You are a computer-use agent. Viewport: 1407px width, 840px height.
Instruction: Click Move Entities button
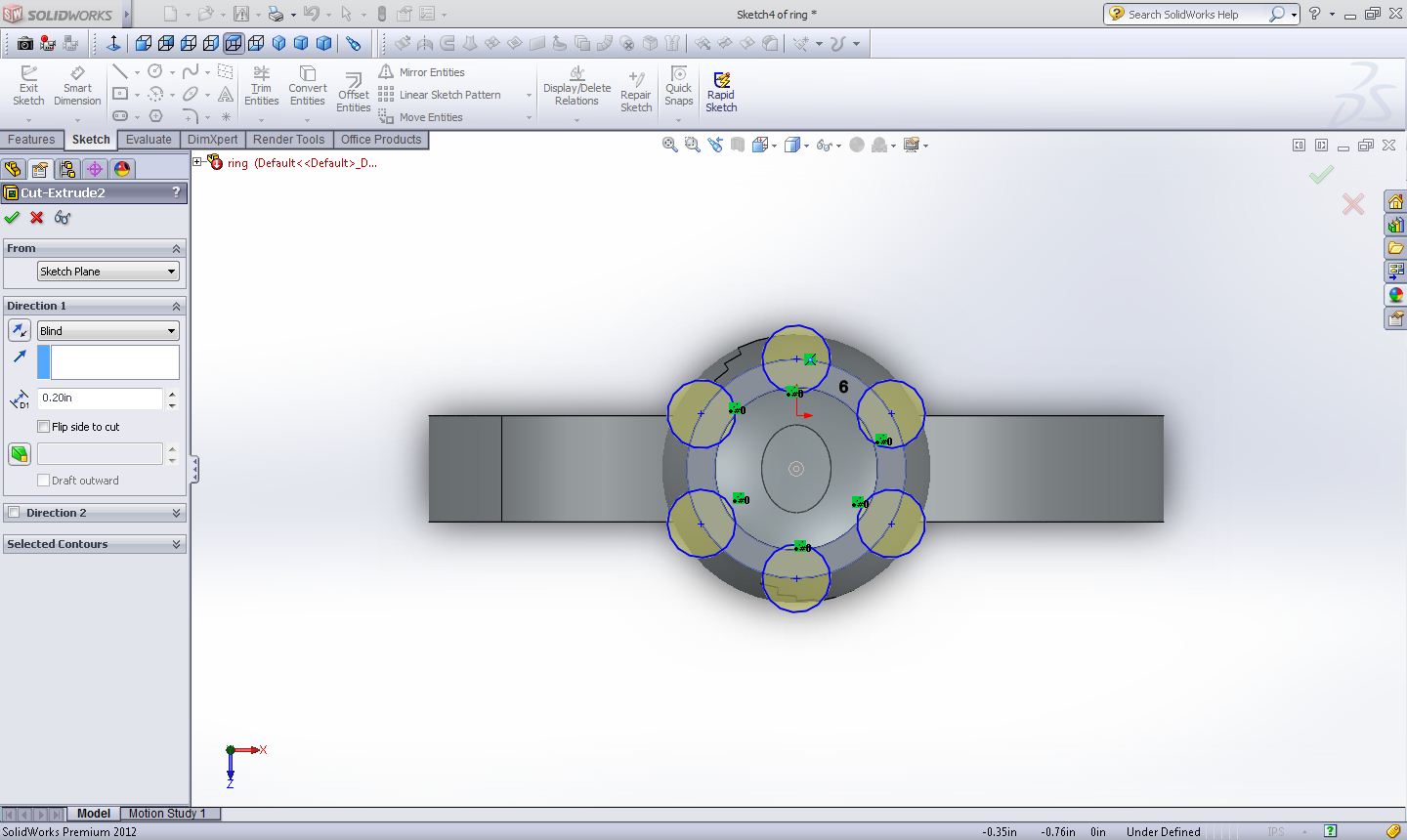(421, 117)
